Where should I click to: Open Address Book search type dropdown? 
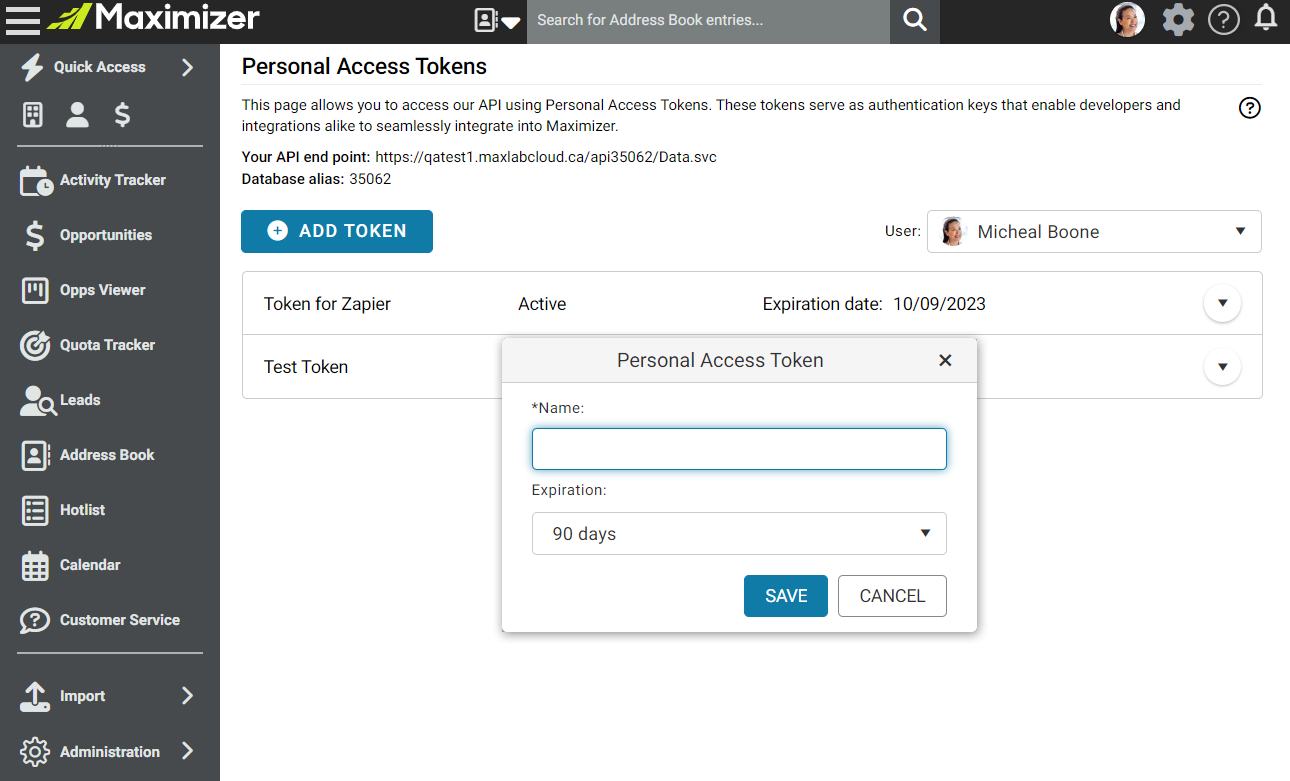point(497,20)
